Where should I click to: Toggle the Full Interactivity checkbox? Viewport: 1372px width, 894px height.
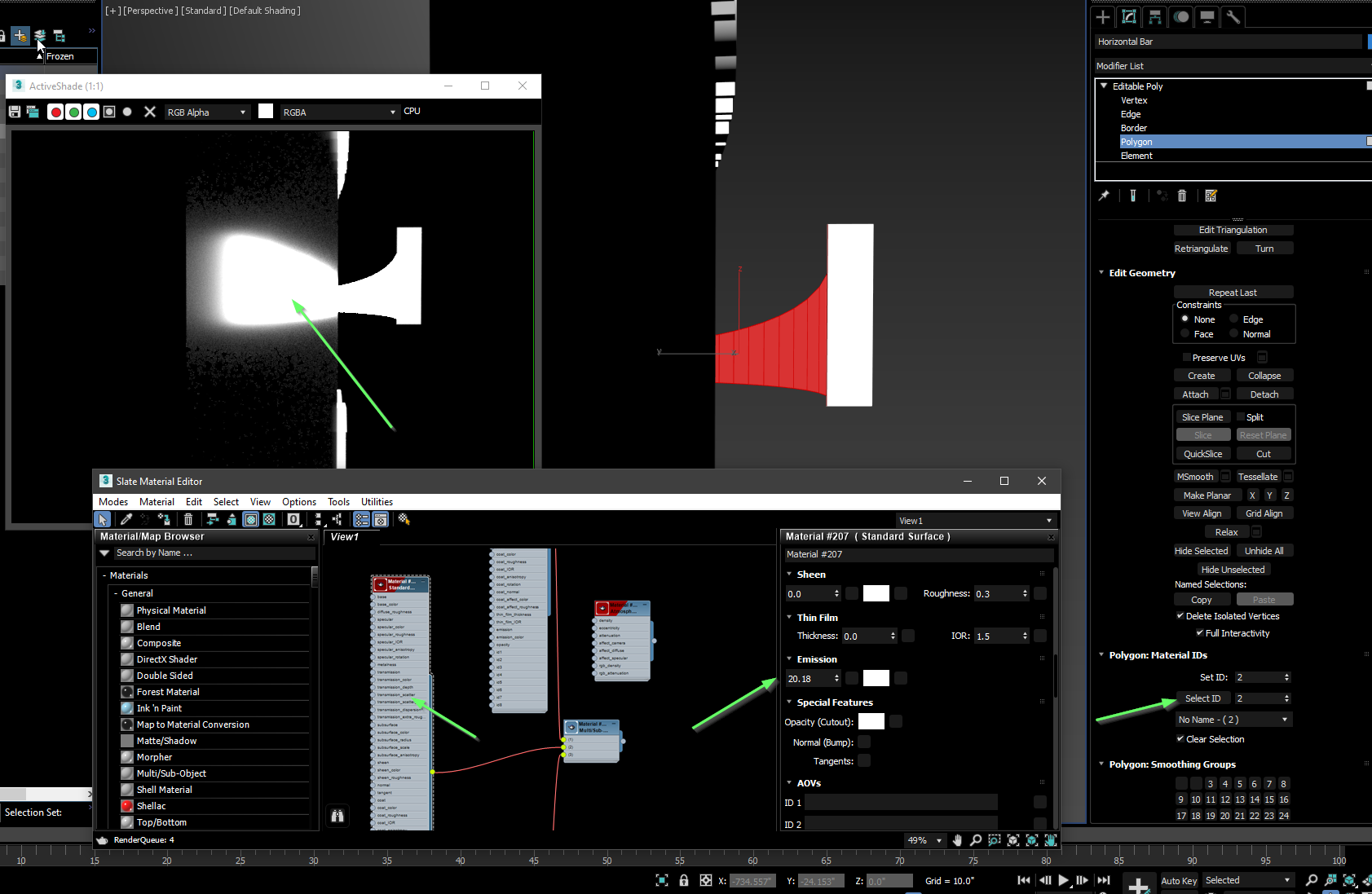1200,632
